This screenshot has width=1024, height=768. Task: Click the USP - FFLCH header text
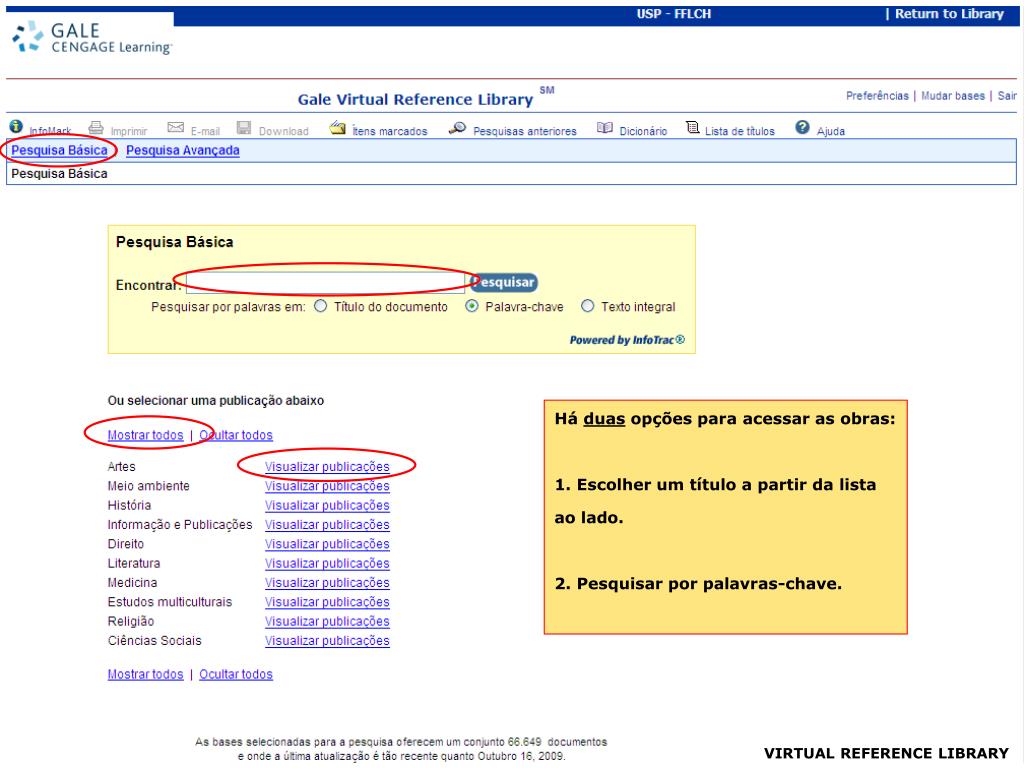tap(674, 14)
